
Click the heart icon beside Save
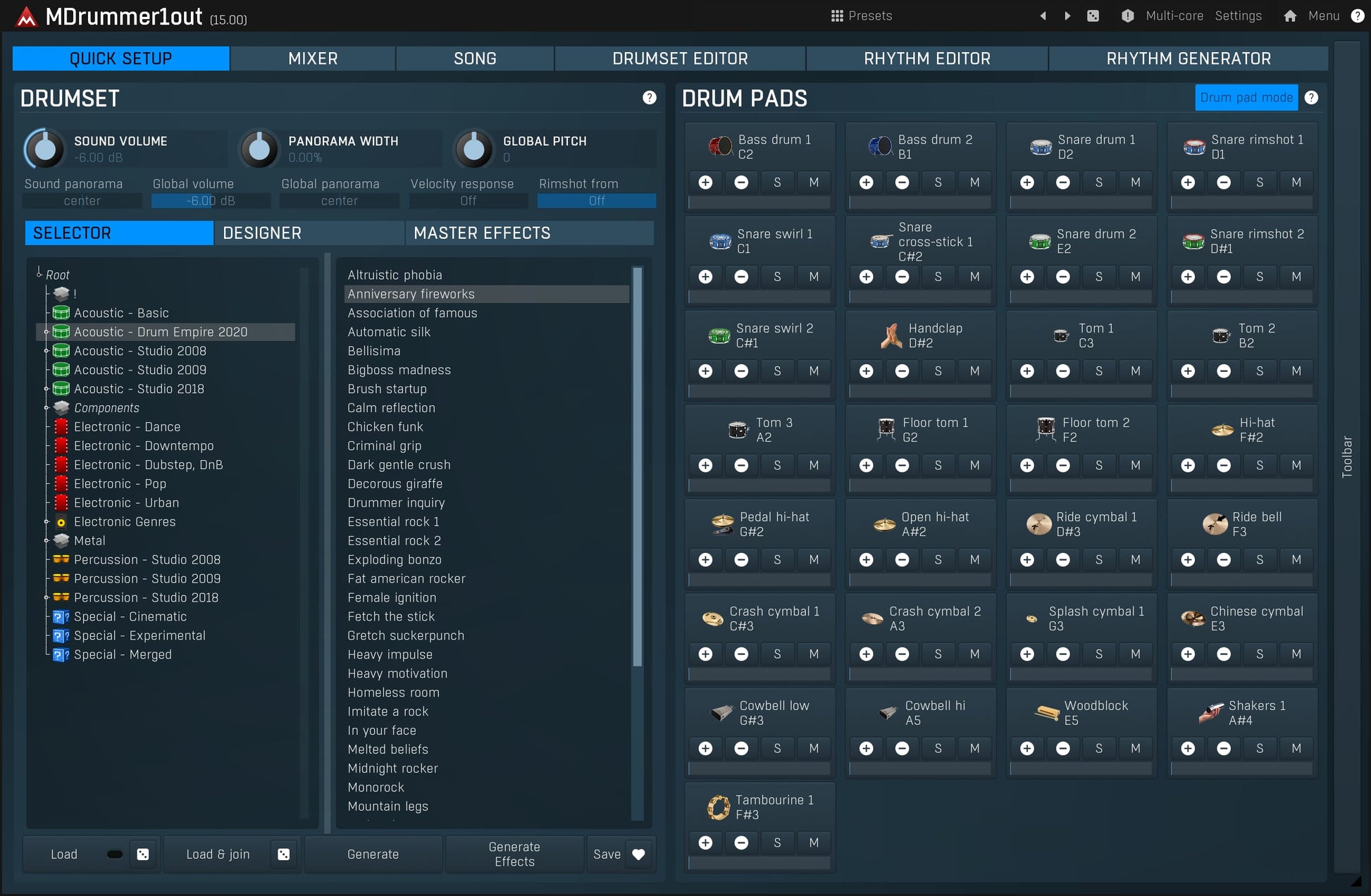[638, 854]
